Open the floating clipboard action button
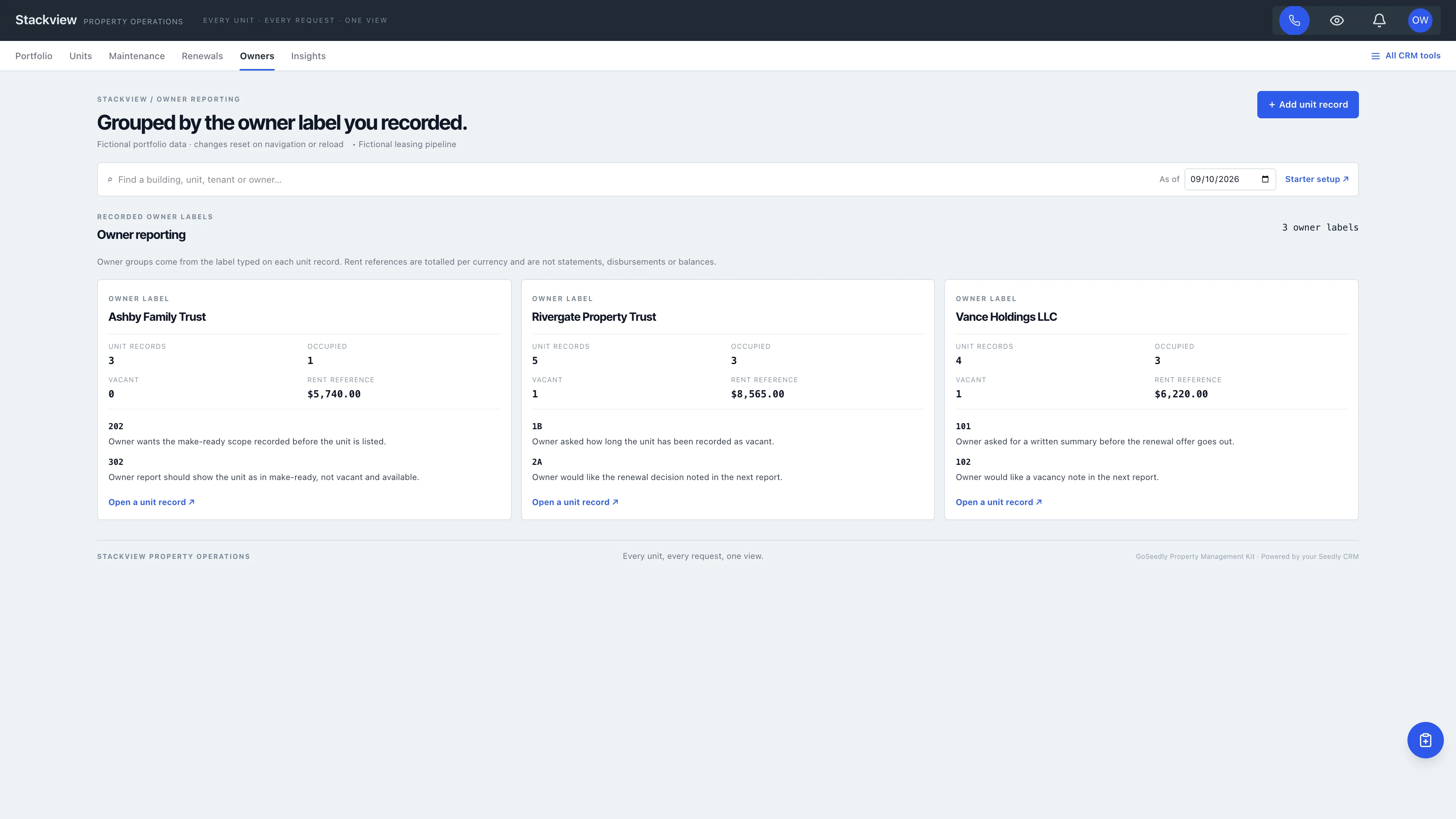 pyautogui.click(x=1425, y=740)
